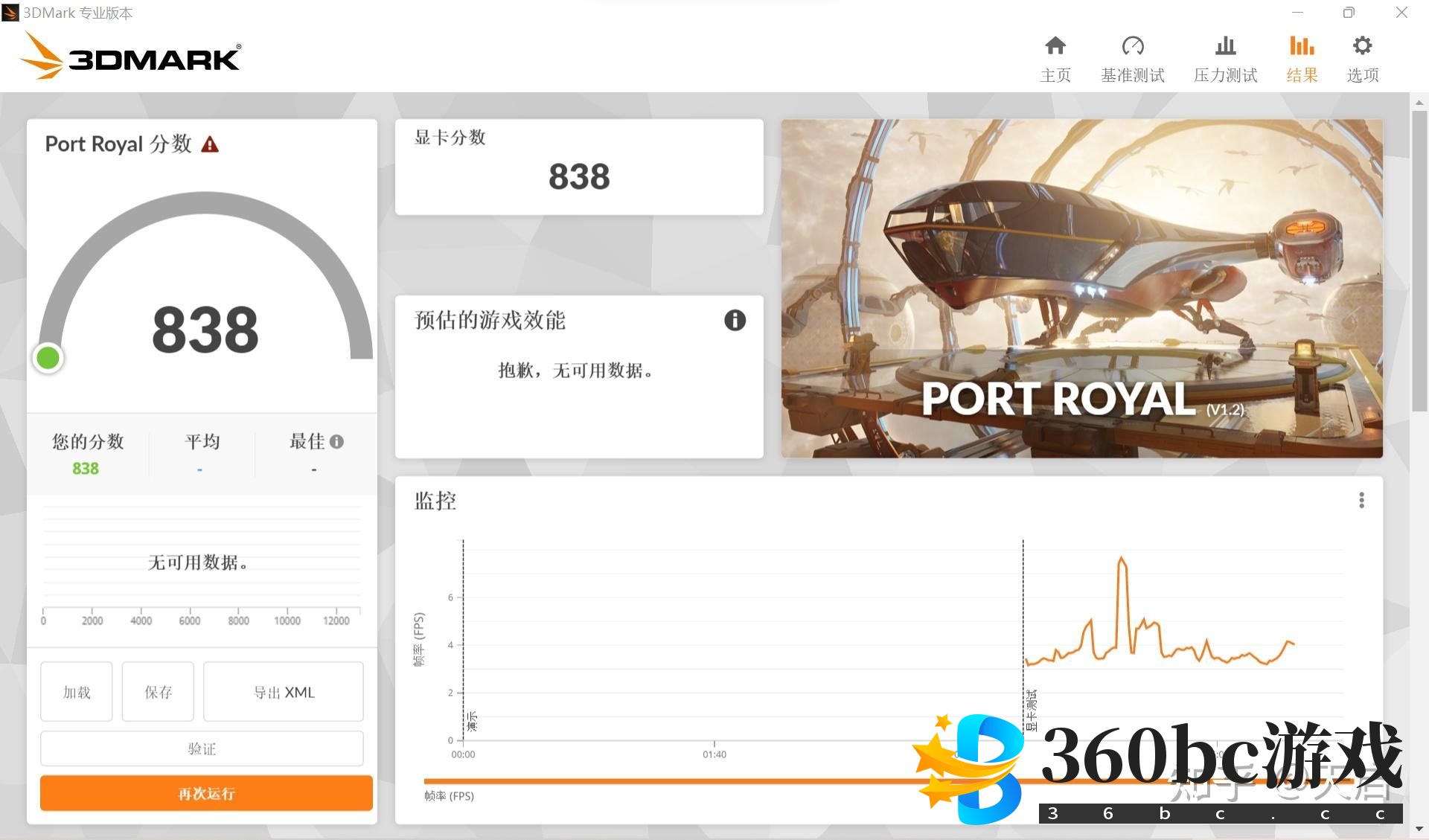Click the 验证 (Validate) button
This screenshot has width=1429, height=840.
(x=202, y=748)
